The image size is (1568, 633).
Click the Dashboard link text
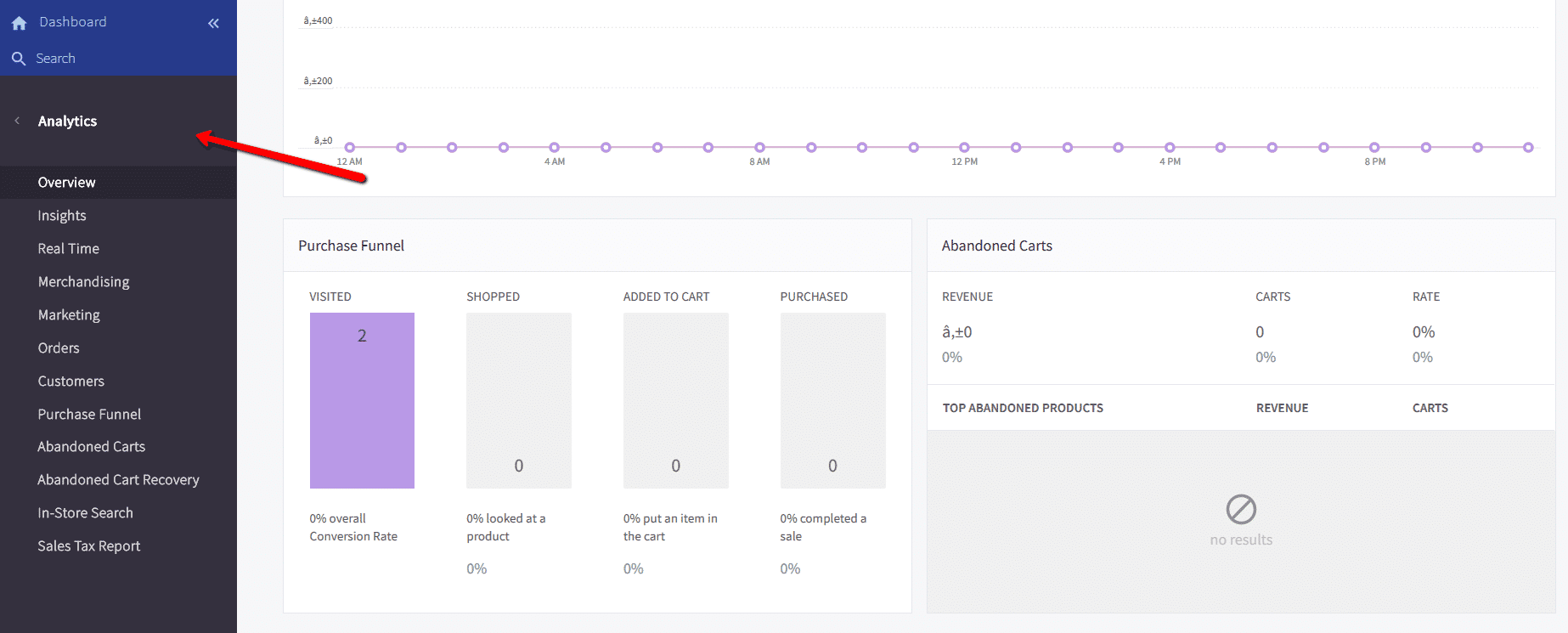coord(73,22)
